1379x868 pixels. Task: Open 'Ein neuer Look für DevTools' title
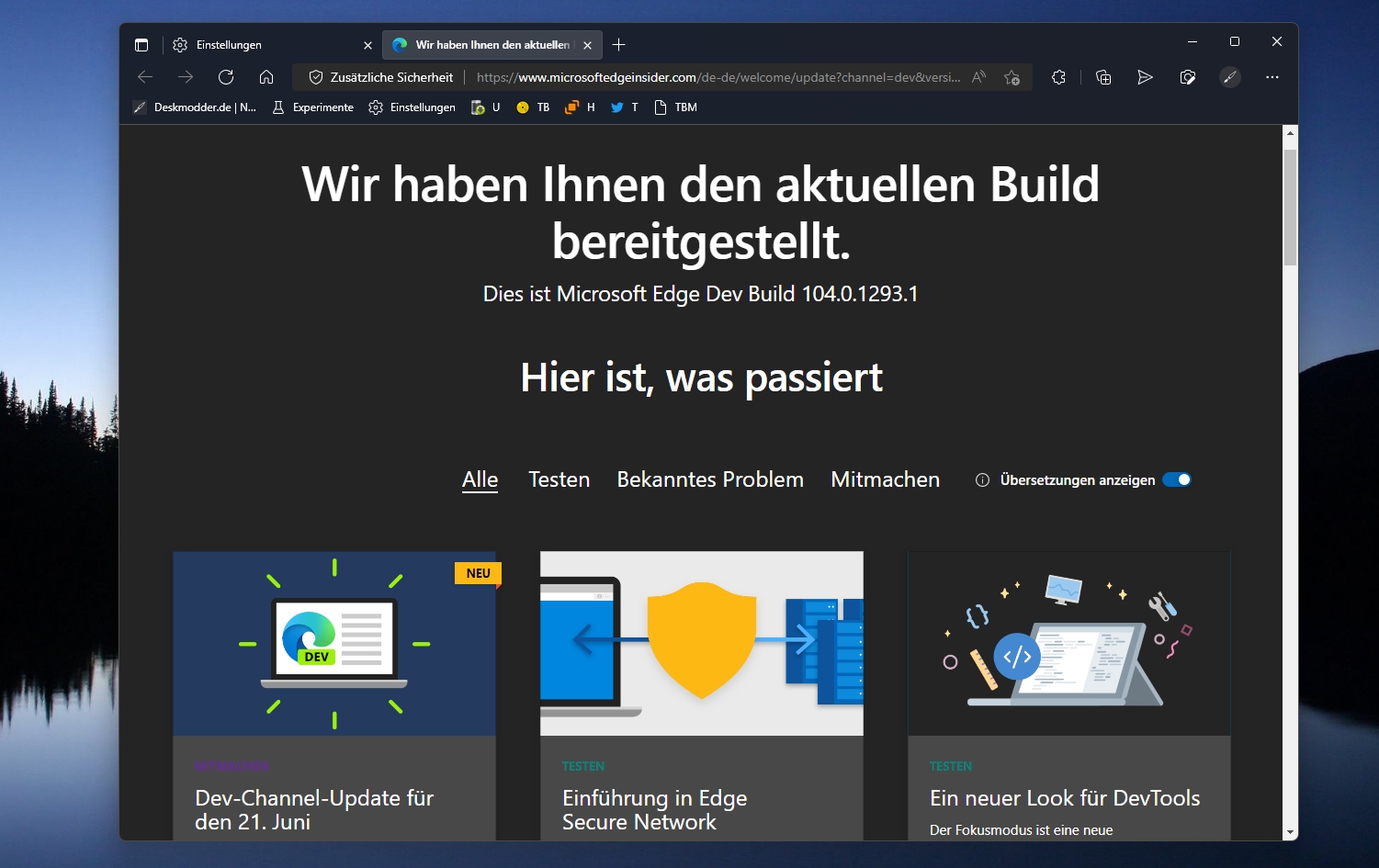click(x=1065, y=798)
